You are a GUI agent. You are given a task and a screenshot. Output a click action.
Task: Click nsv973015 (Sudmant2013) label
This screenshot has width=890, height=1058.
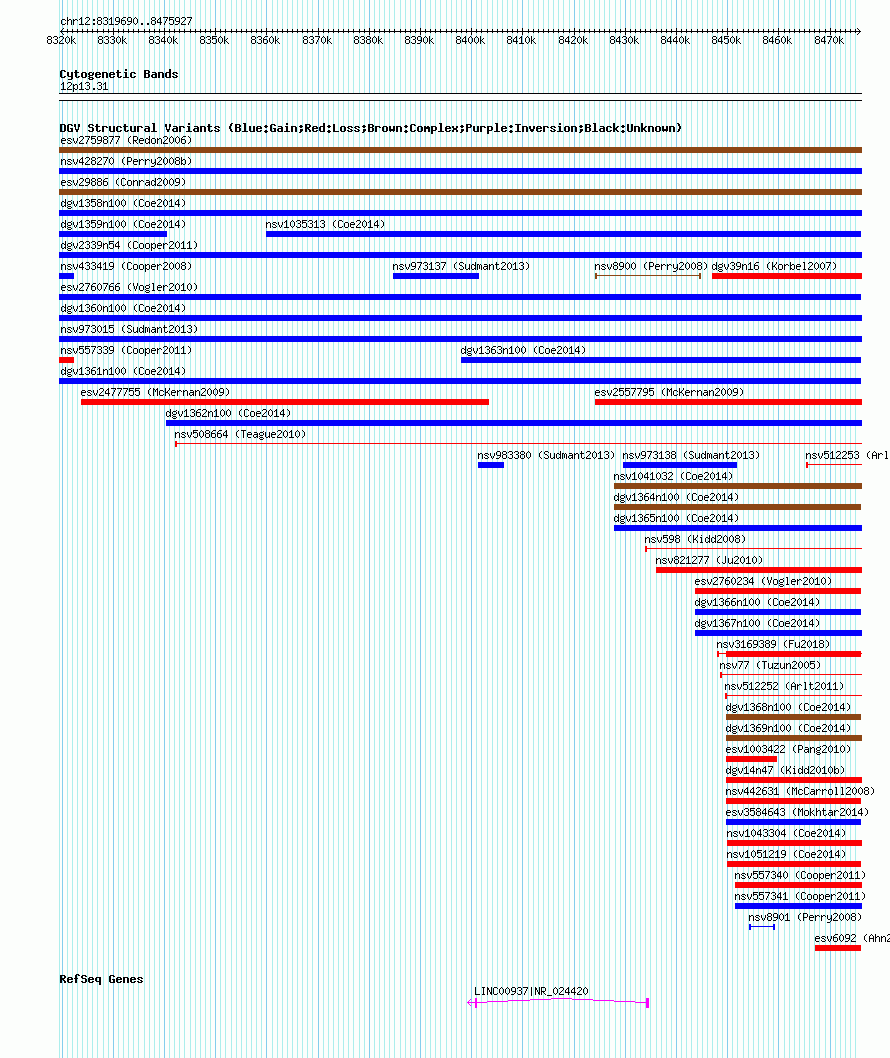point(129,329)
